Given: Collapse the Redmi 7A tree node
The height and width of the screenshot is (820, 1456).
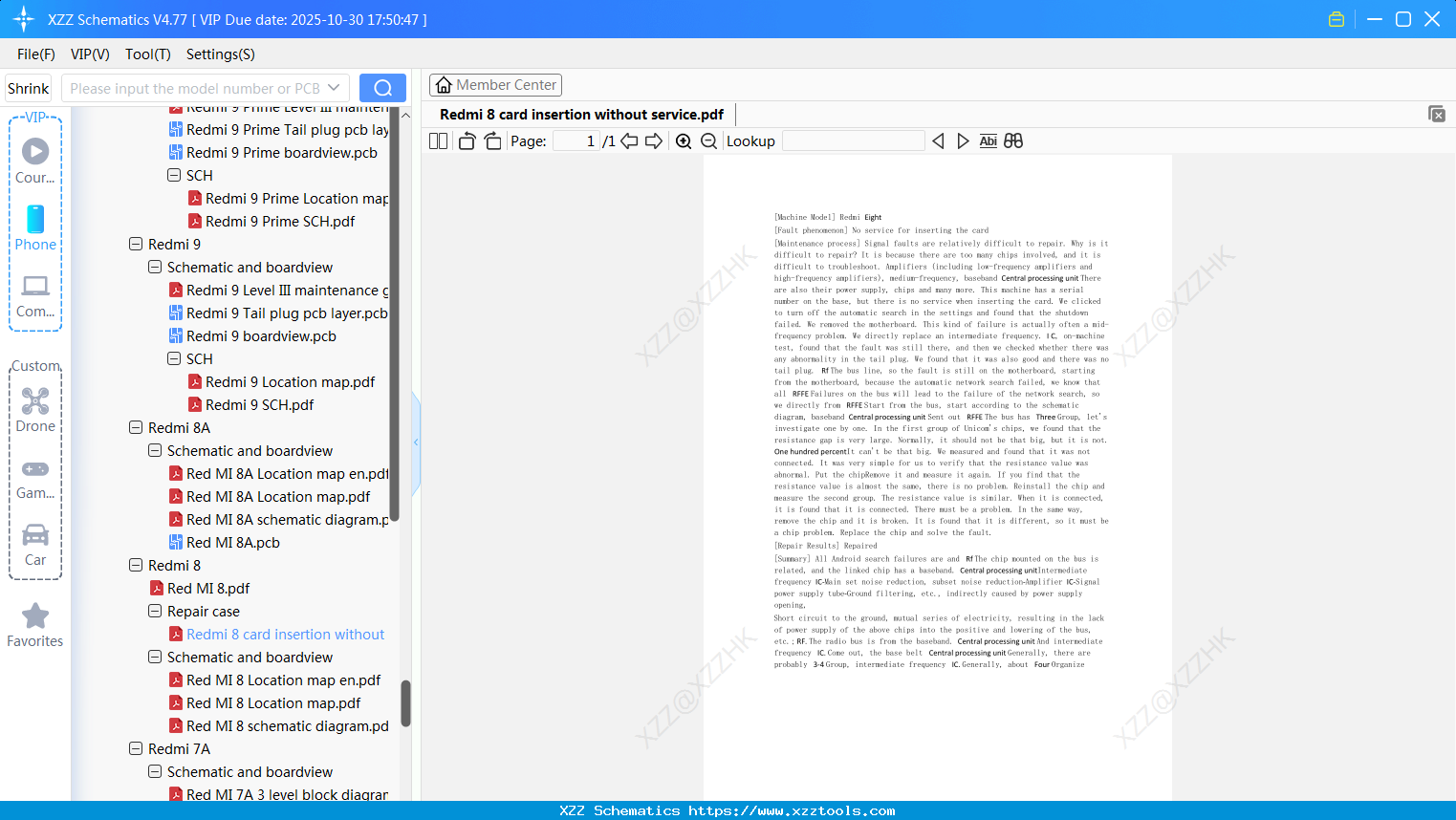Looking at the screenshot, I should point(136,748).
